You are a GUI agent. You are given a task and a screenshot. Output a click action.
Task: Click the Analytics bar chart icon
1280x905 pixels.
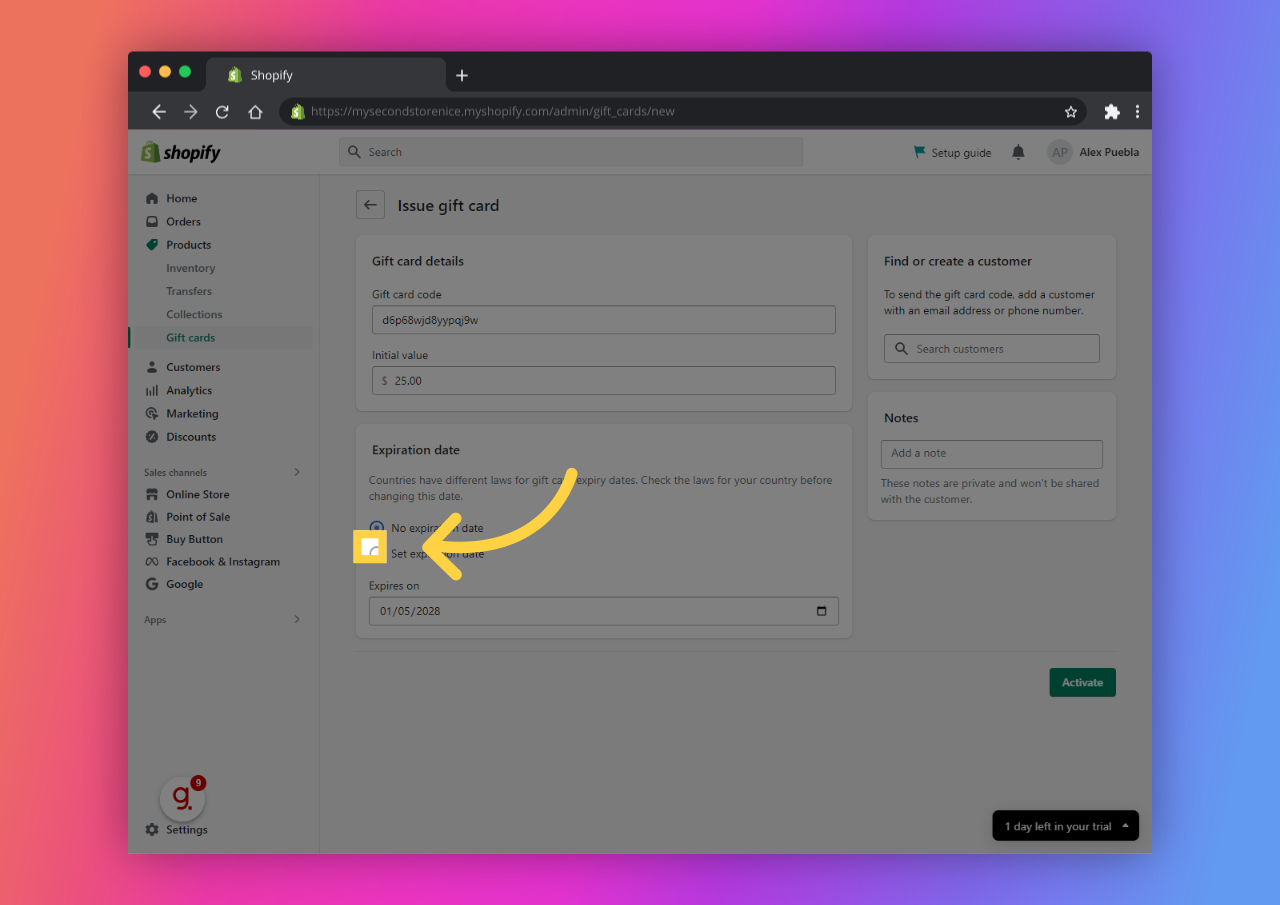point(152,390)
